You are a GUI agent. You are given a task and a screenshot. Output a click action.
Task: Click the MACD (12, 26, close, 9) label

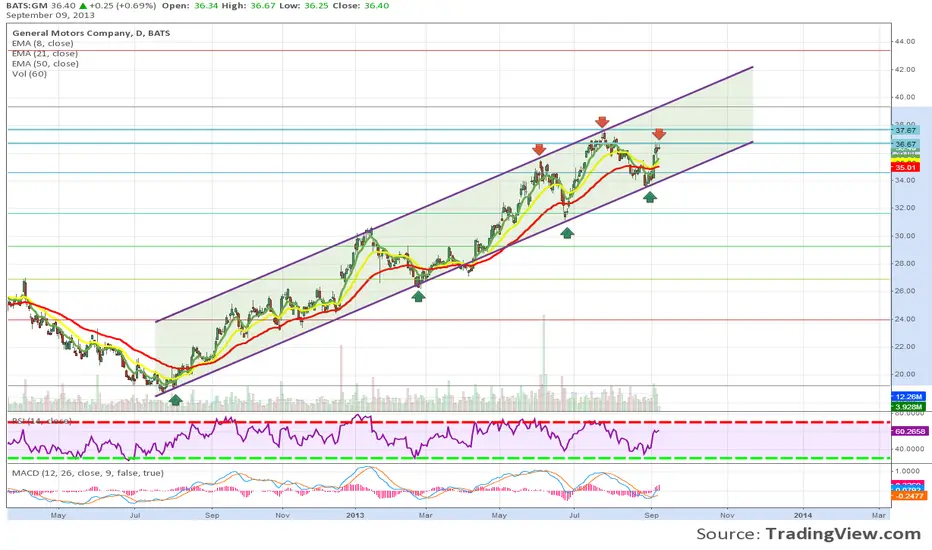(x=87, y=473)
